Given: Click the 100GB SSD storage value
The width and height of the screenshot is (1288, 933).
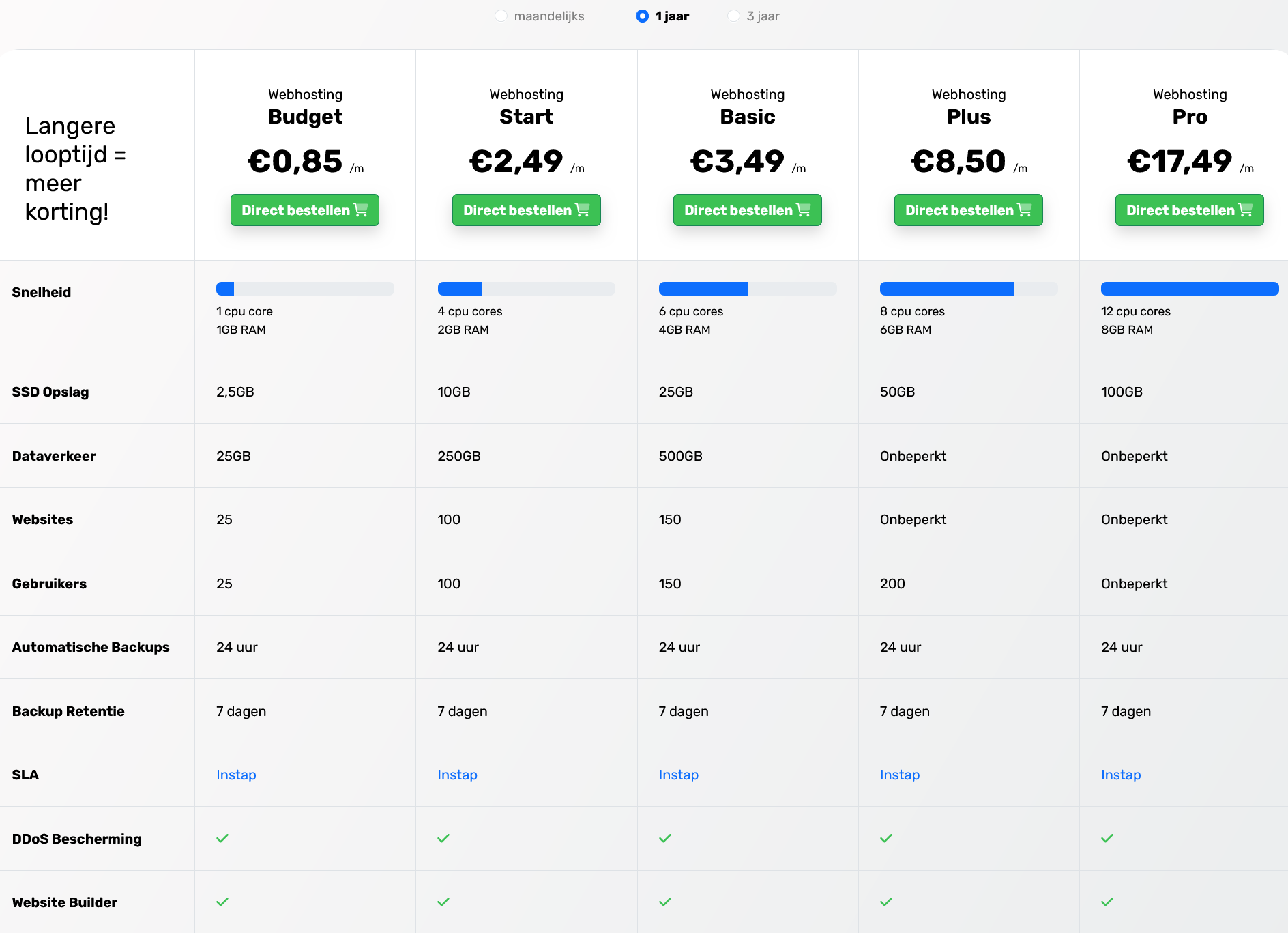Looking at the screenshot, I should pyautogui.click(x=1122, y=392).
